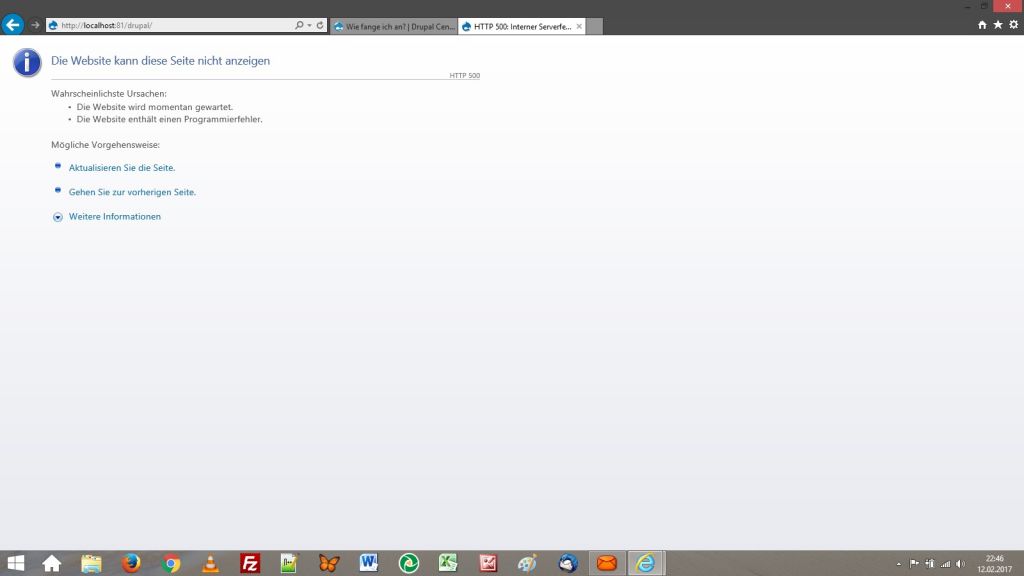Screen dimensions: 1024x576
Task: Launch Google Chrome from the taskbar
Action: click(x=171, y=563)
